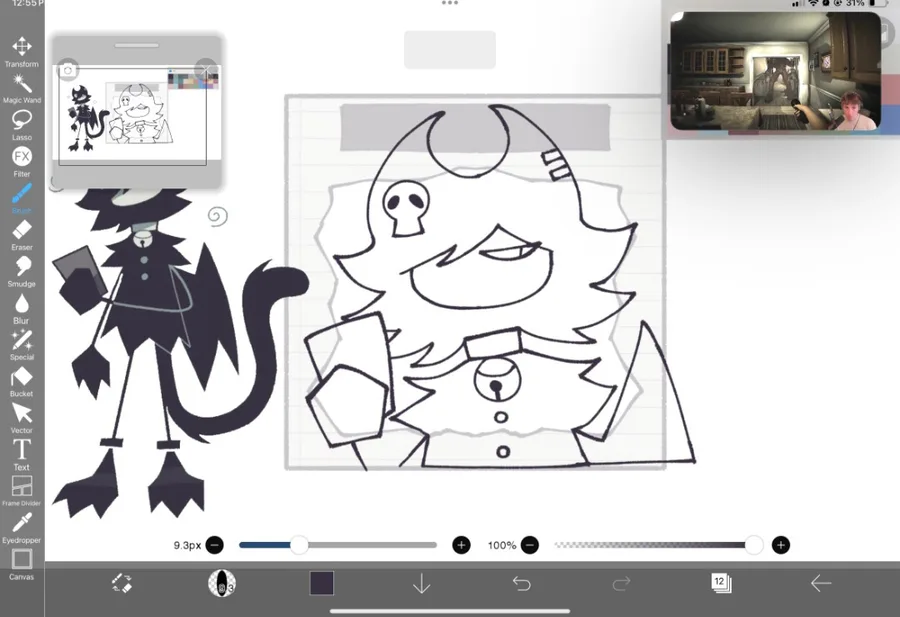Close the reference window
The width and height of the screenshot is (900, 617).
click(x=206, y=70)
